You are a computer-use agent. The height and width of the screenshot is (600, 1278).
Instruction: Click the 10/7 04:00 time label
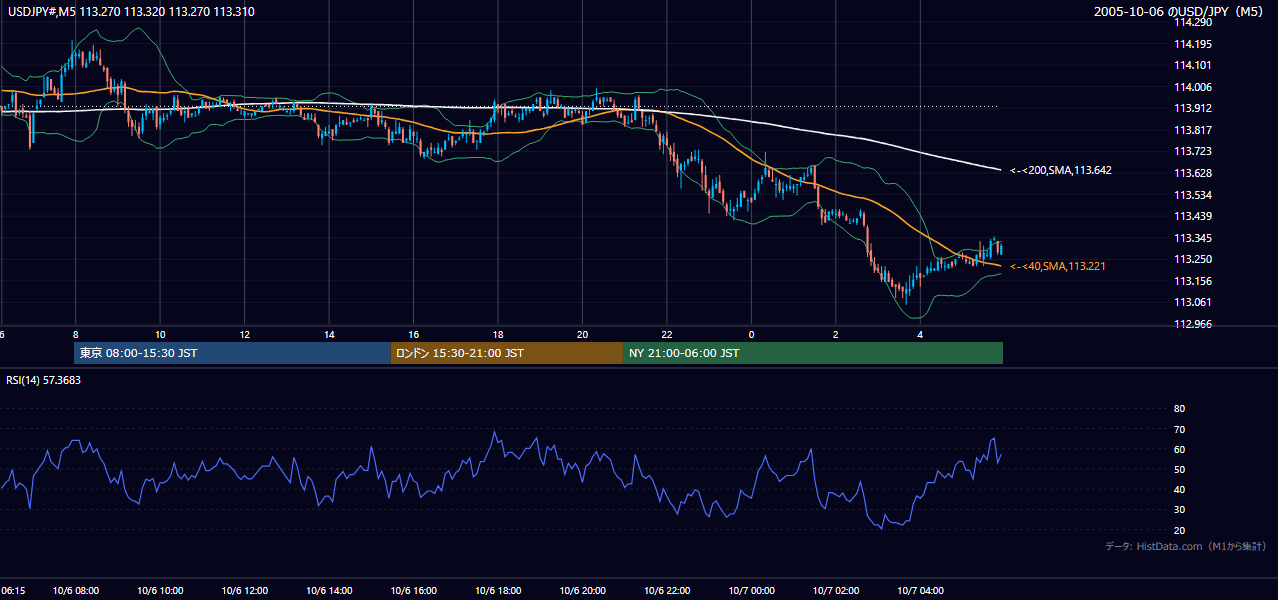920,591
